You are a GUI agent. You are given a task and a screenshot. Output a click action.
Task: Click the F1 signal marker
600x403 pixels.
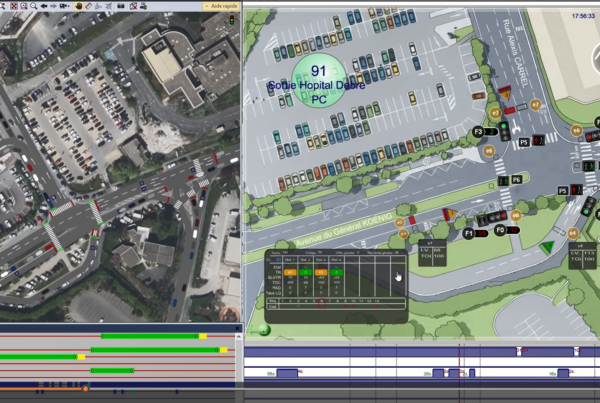click(467, 232)
